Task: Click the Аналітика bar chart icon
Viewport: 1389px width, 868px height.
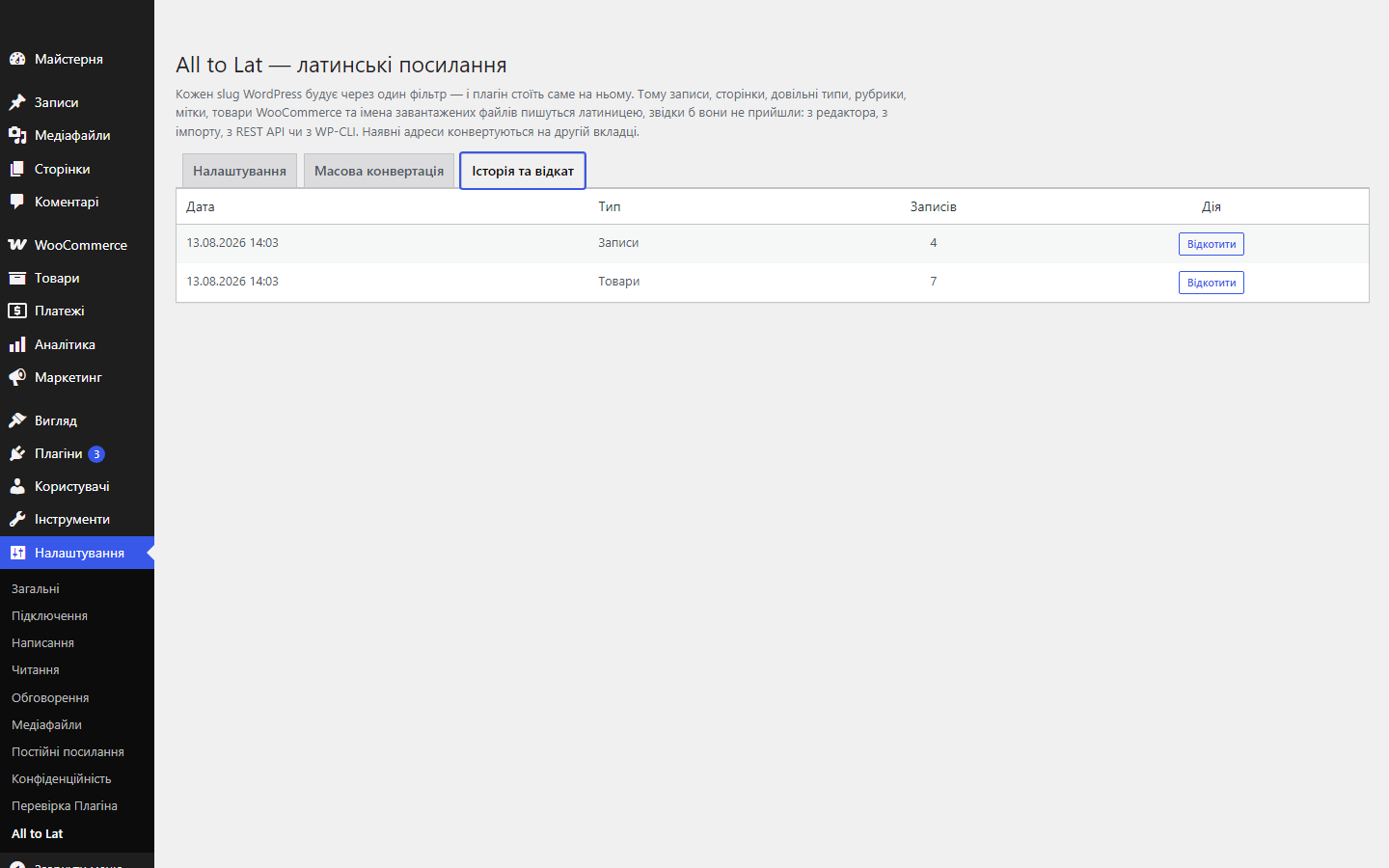Action: click(x=17, y=344)
